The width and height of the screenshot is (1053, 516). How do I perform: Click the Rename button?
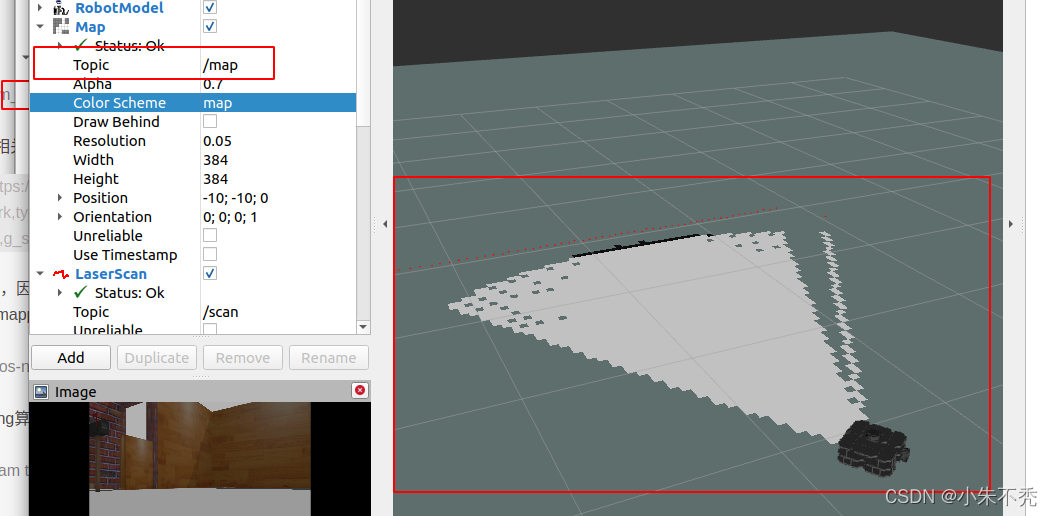coord(328,357)
